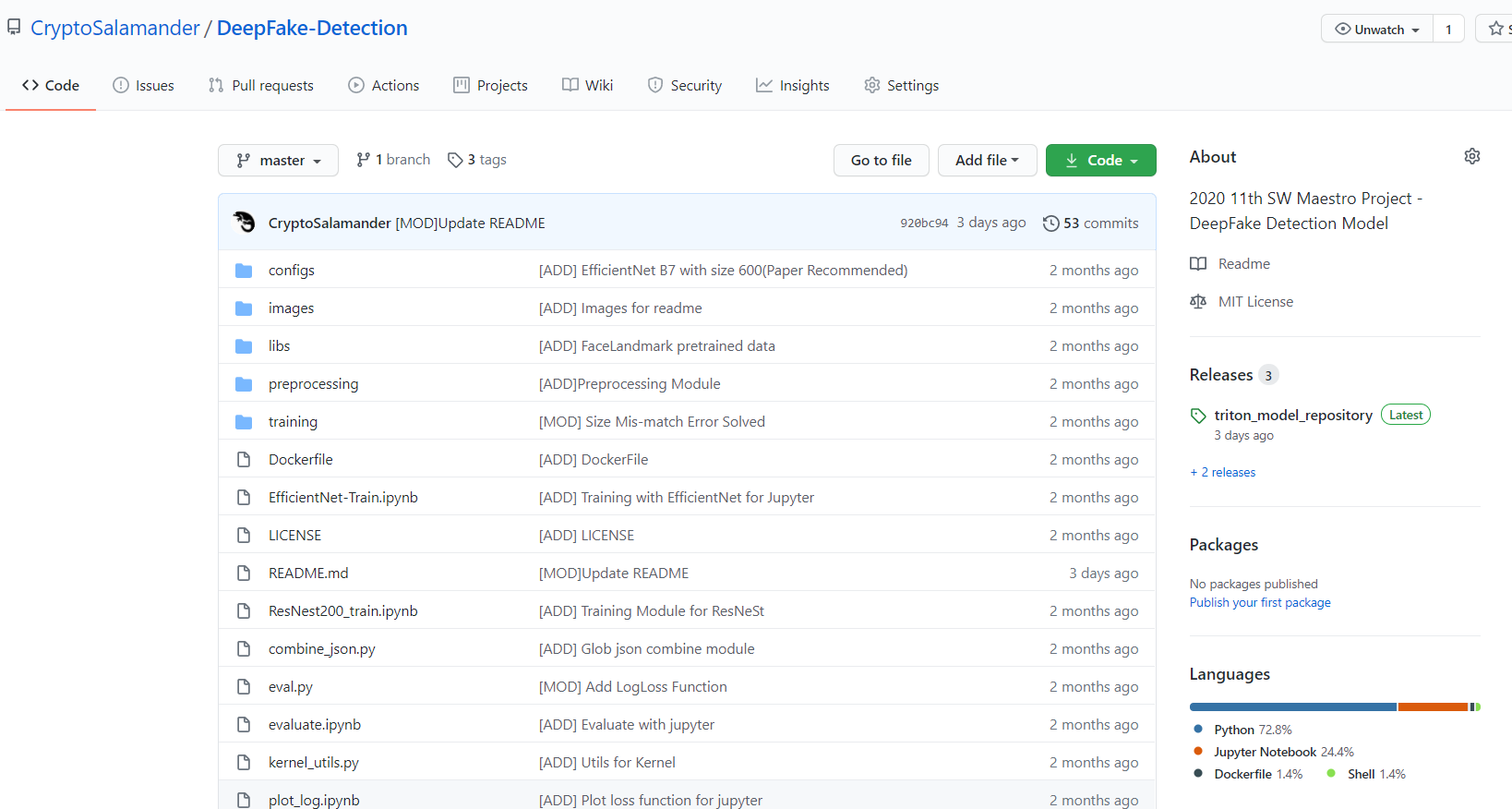
Task: Open the Pull requests tab
Action: click(261, 85)
